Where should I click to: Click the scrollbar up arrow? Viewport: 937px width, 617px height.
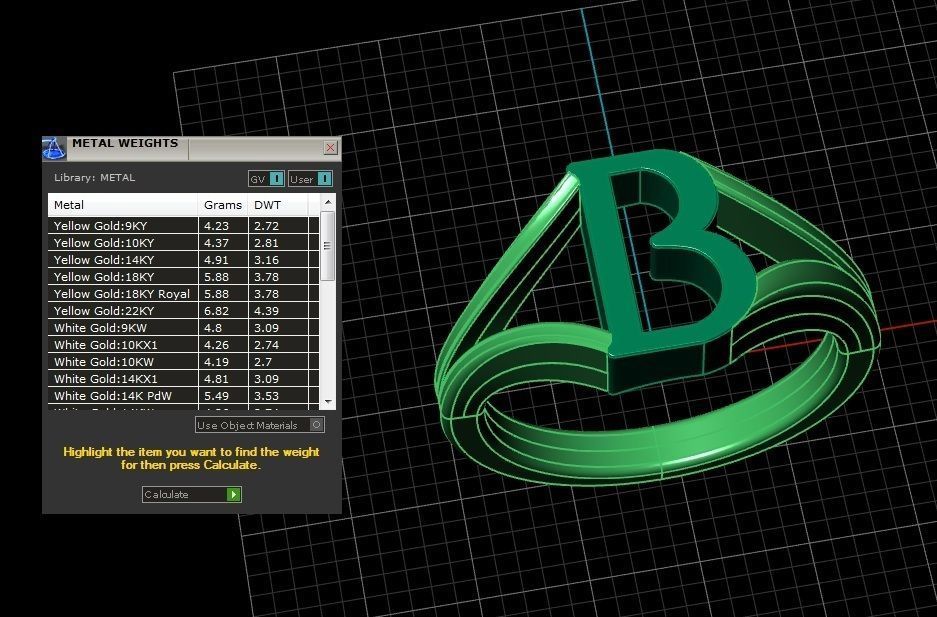tap(328, 200)
